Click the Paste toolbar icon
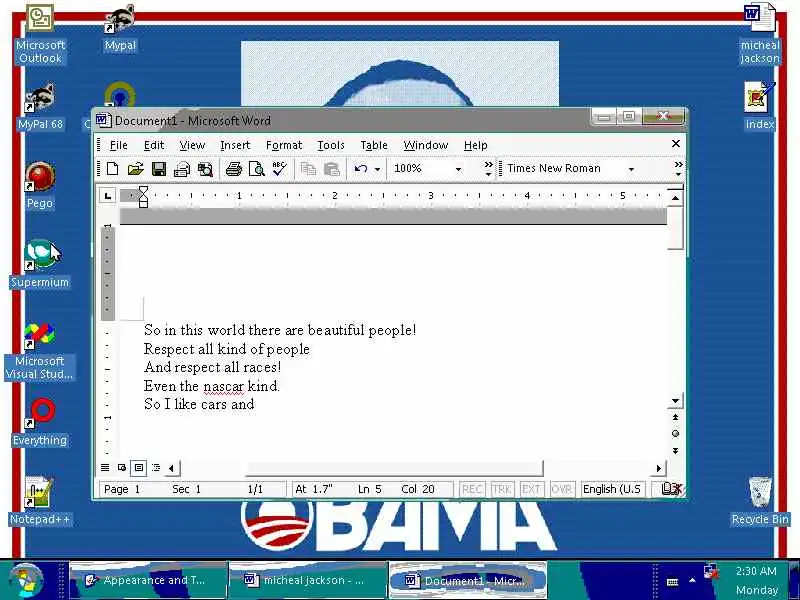Screen dimensions: 800x600 tap(332, 168)
